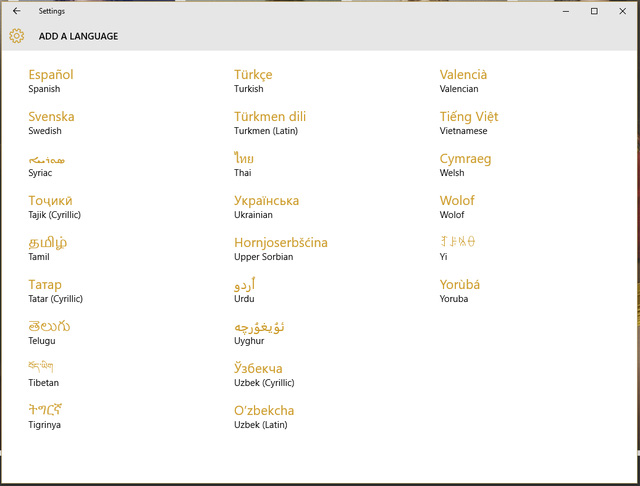Click the back arrow in title bar
Viewport: 640px width, 486px height.
pyautogui.click(x=16, y=11)
